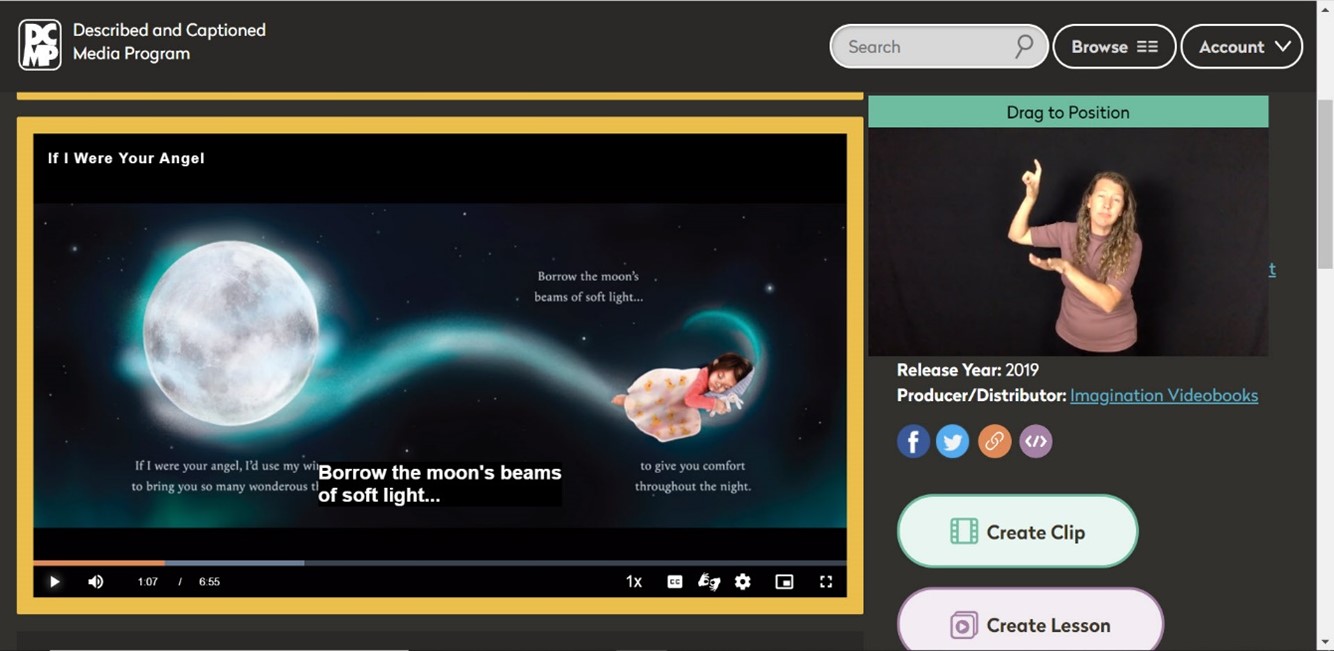Image resolution: width=1334 pixels, height=651 pixels.
Task: Enter fullscreen video mode
Action: point(826,582)
